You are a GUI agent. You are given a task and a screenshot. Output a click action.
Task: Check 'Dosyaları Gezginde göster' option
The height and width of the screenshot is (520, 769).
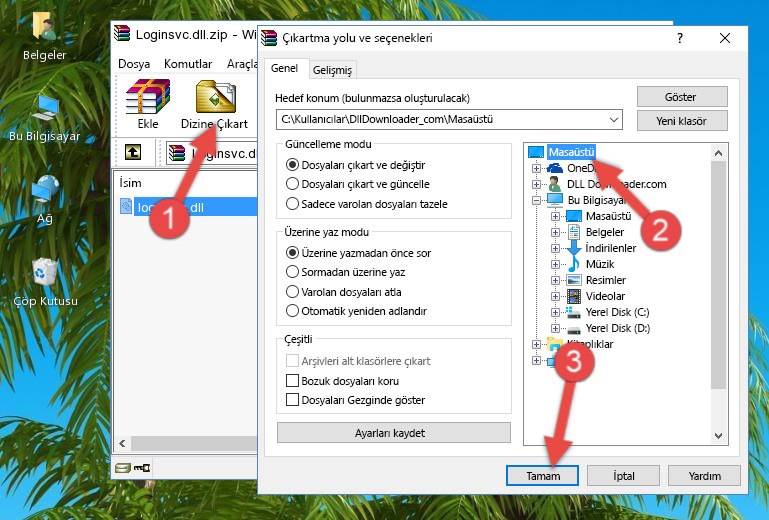(x=293, y=400)
